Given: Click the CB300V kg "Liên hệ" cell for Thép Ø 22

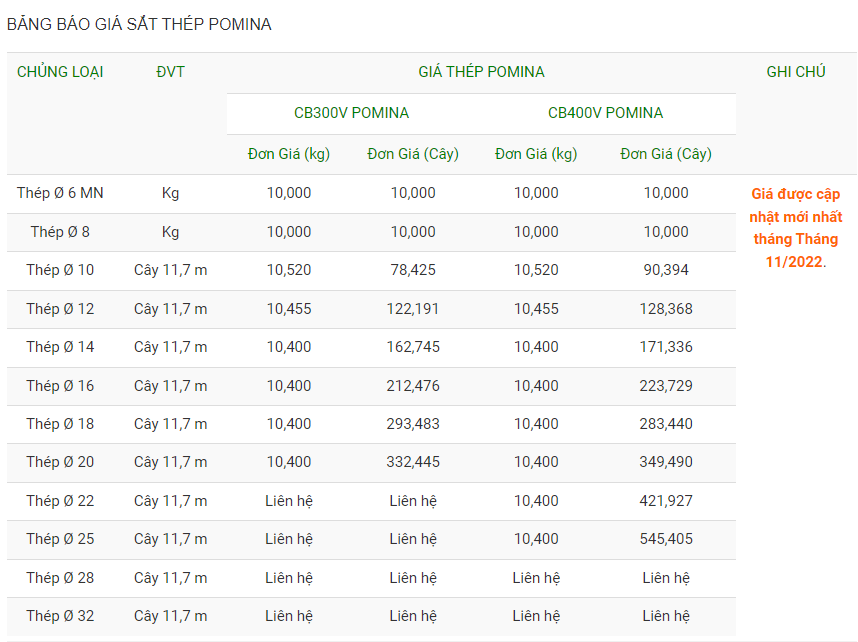Looking at the screenshot, I should point(289,501).
